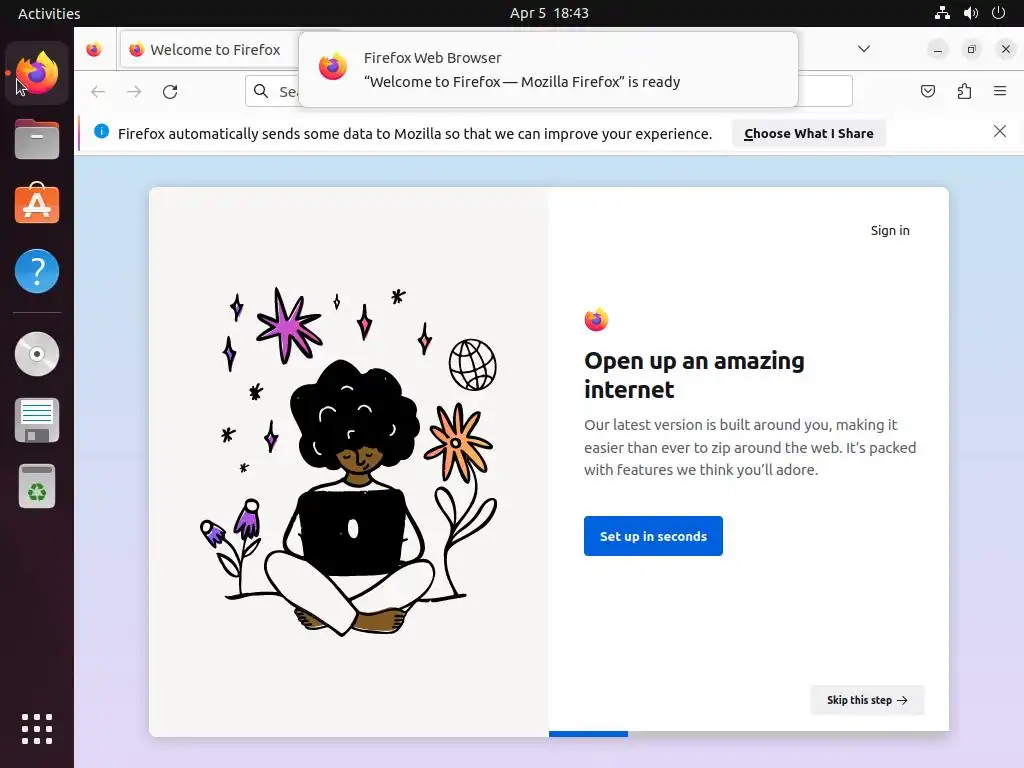1024x768 pixels.
Task: Reload the current page
Action: (170, 91)
